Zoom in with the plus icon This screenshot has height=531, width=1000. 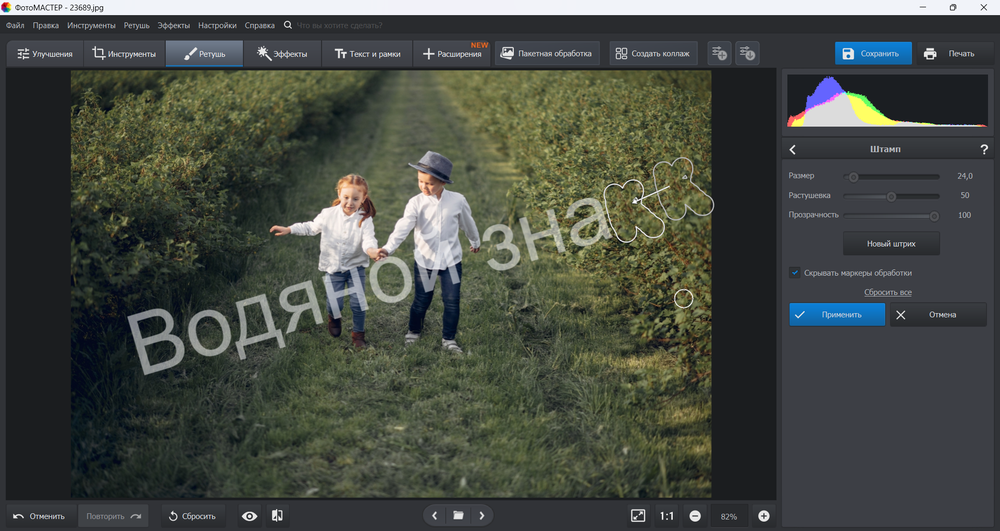click(763, 516)
